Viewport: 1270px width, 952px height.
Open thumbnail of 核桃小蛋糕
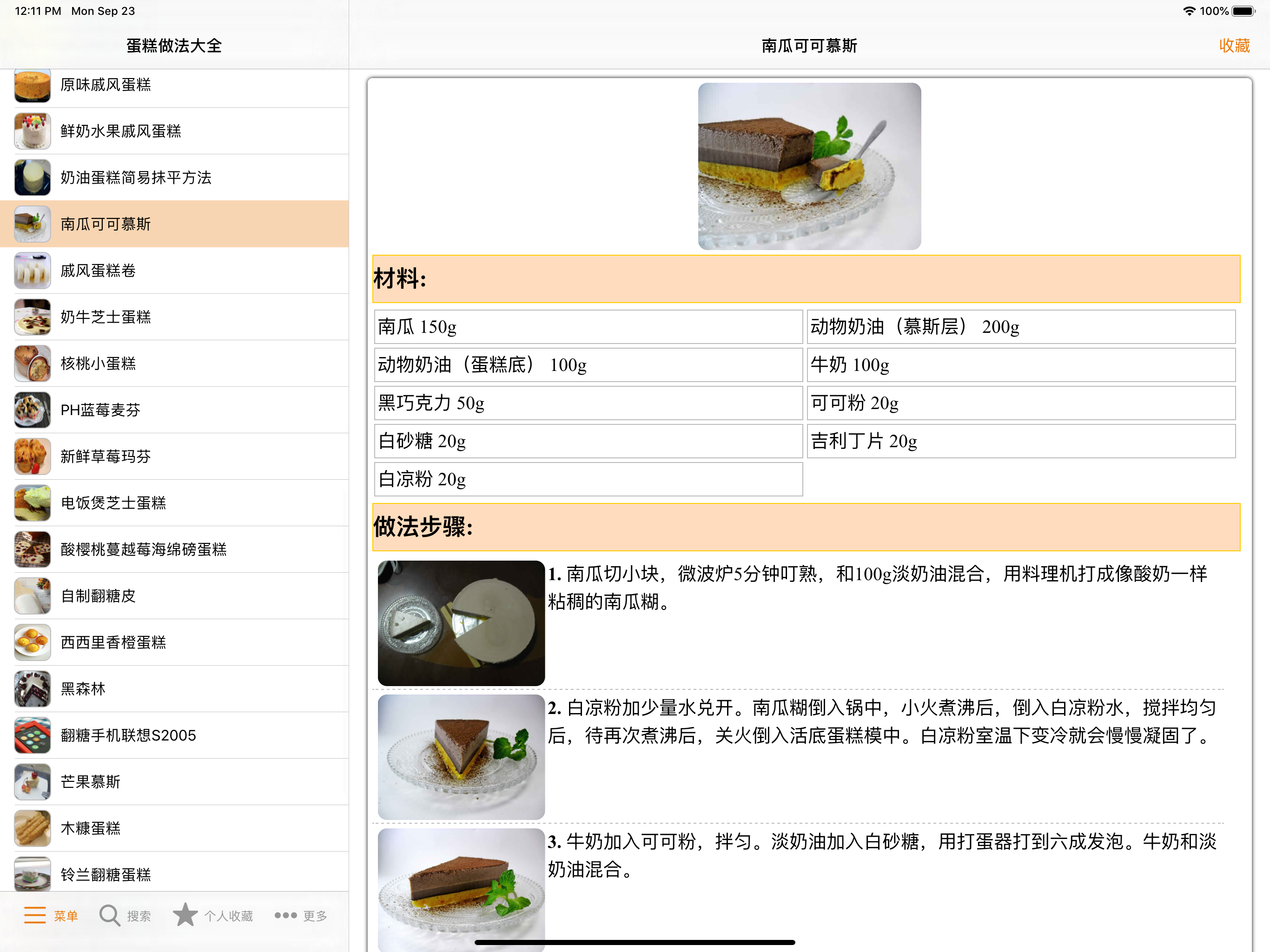[32, 364]
